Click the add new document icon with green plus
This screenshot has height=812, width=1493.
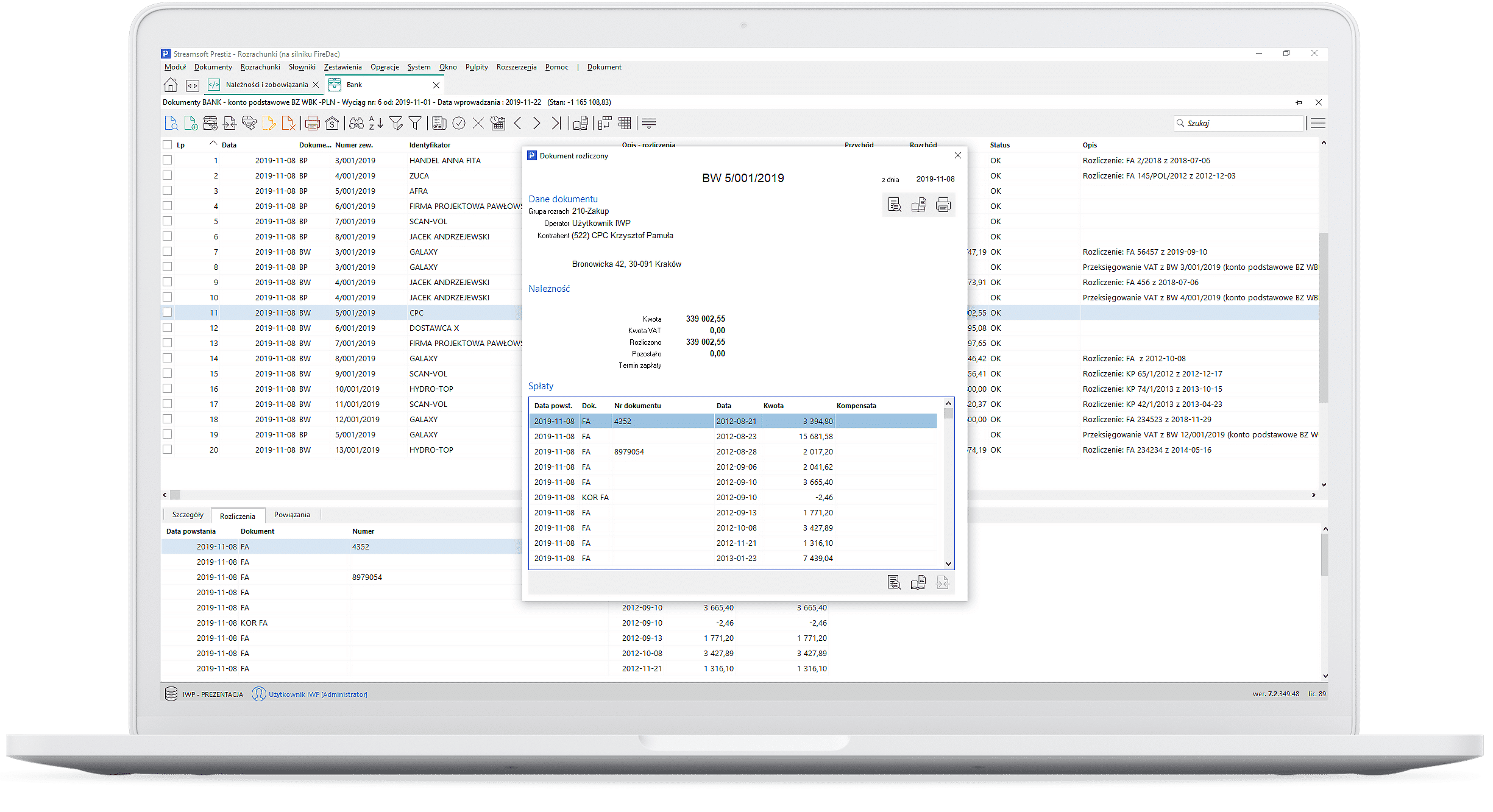coord(191,123)
